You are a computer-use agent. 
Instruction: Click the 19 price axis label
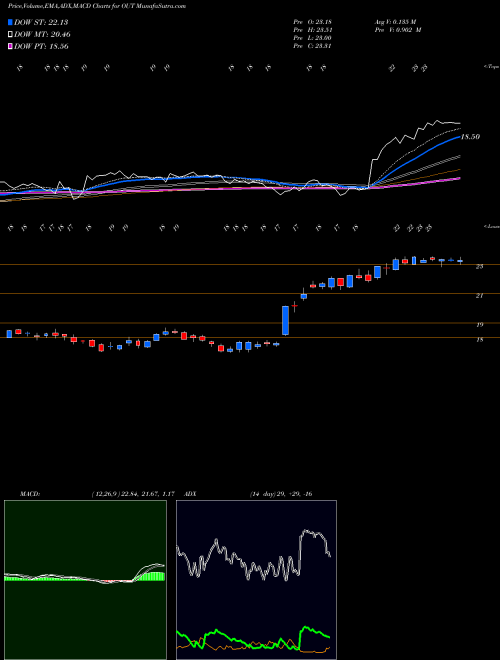[x=479, y=325]
